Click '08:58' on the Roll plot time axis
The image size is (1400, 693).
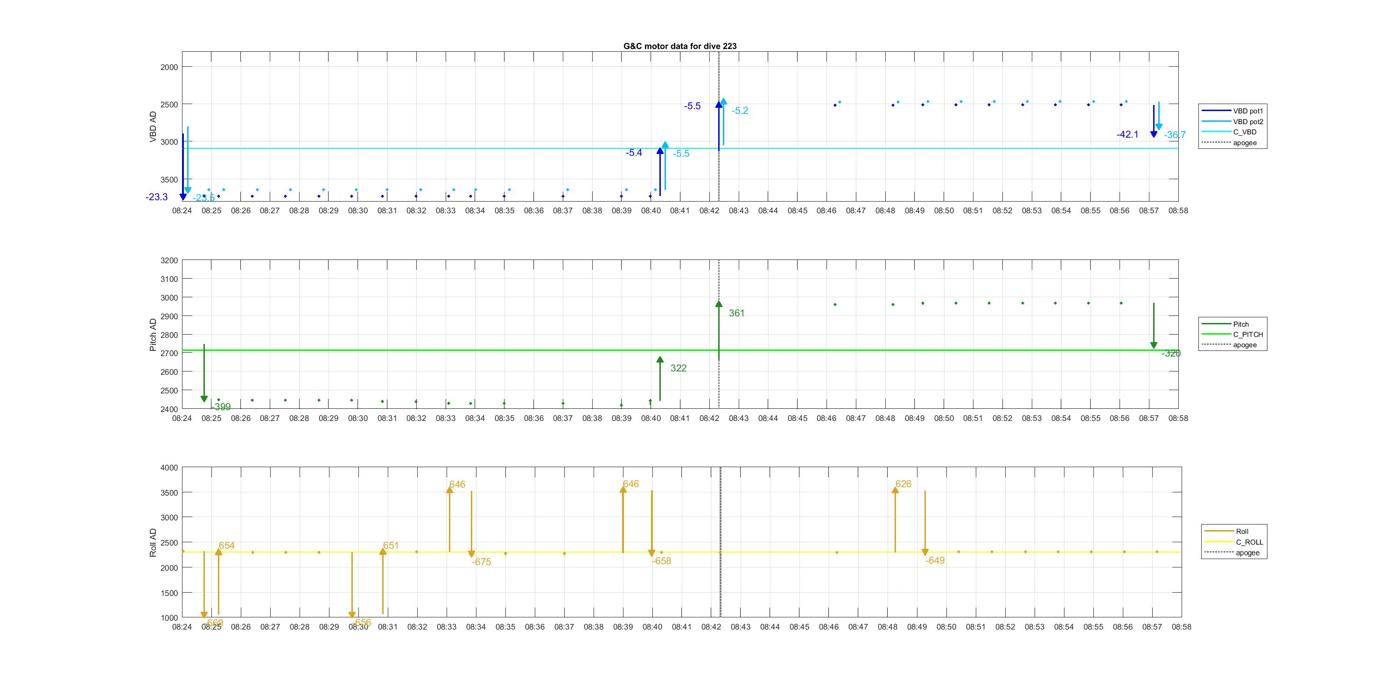click(1181, 627)
